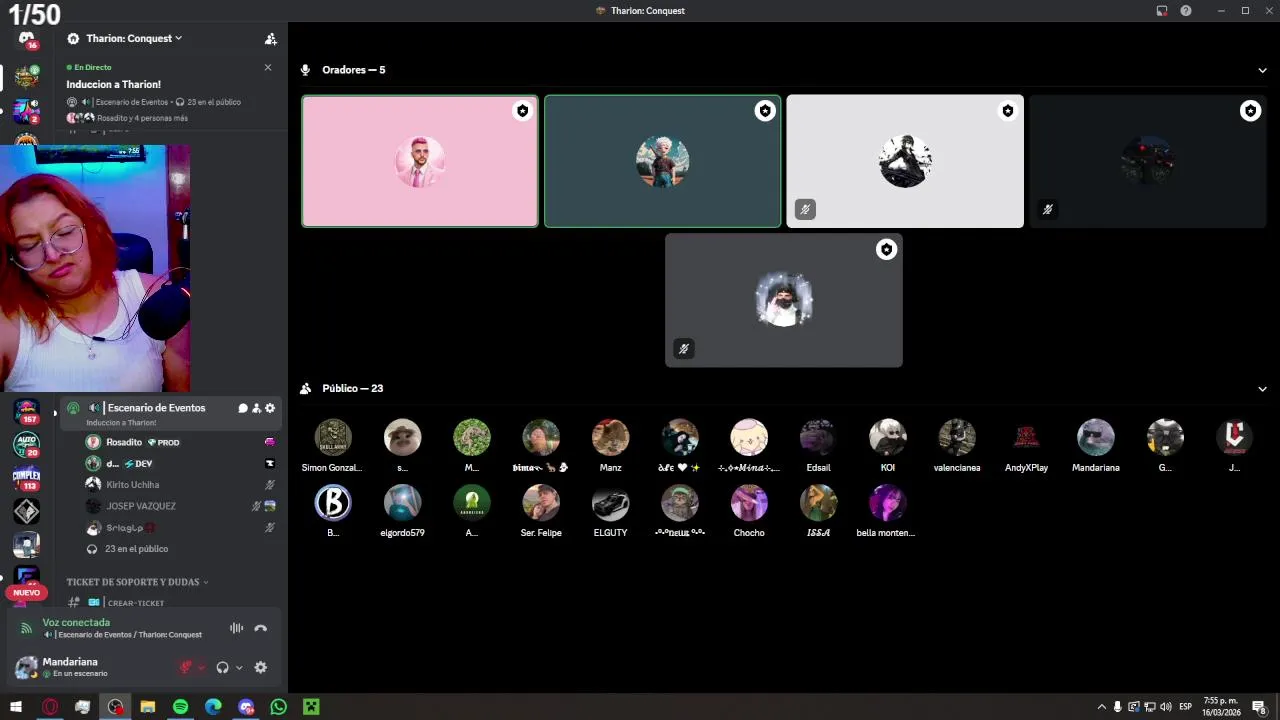The image size is (1280, 720).
Task: Select Rosadito in the channel speaker list
Action: (x=179, y=442)
